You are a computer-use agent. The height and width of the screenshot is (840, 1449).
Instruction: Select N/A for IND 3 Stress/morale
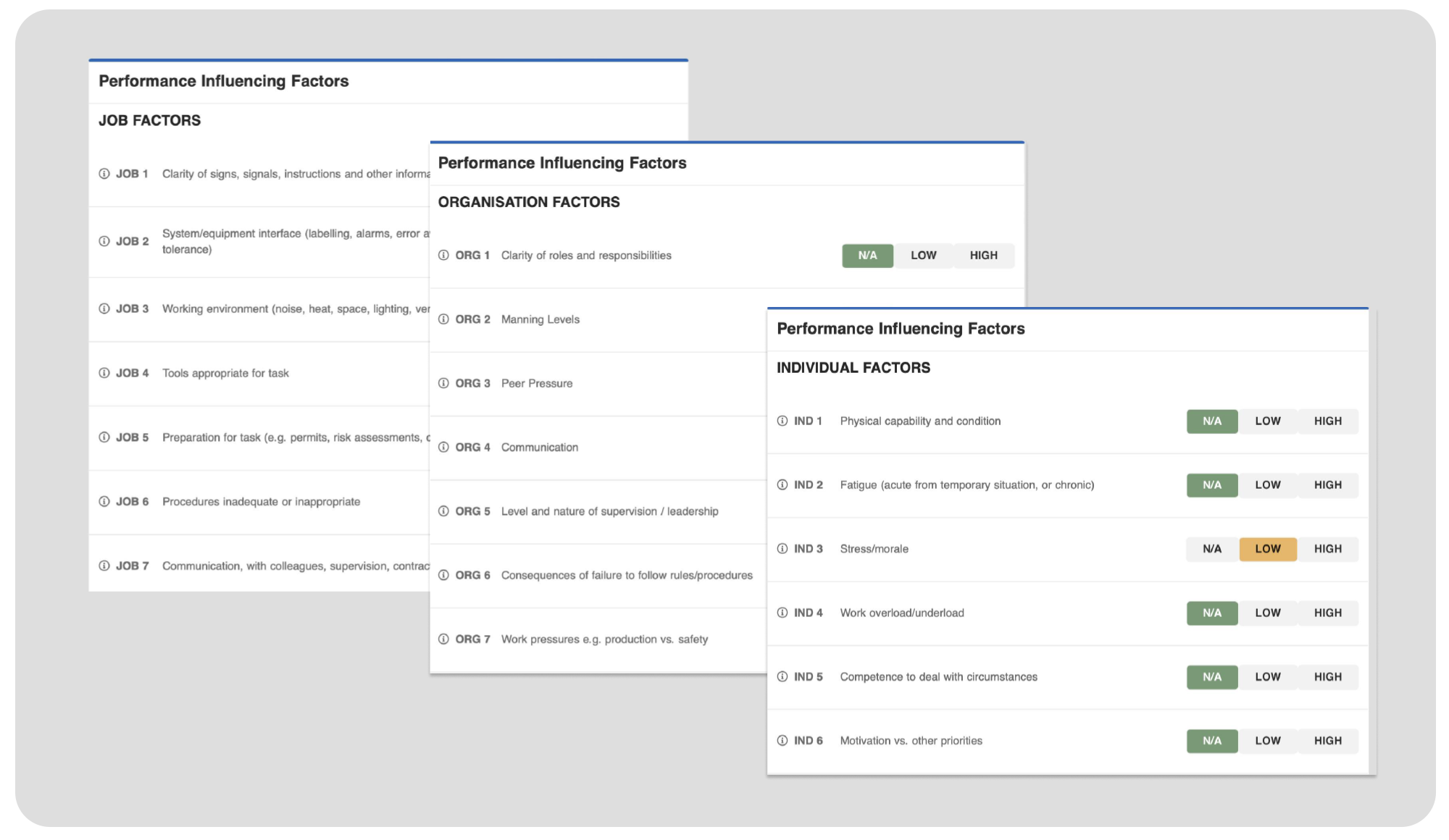point(1212,549)
